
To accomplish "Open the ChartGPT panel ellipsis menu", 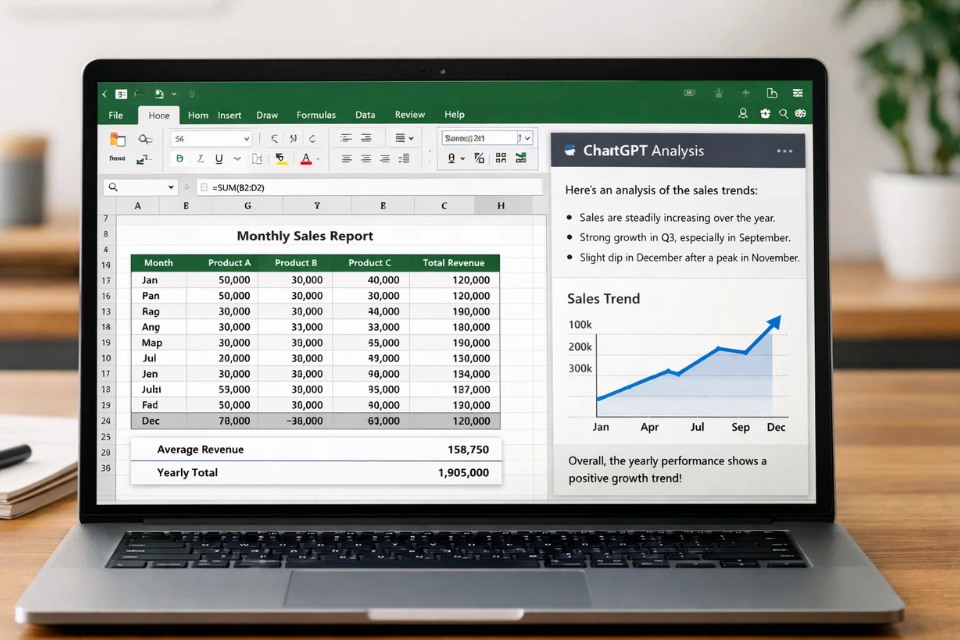I will 783,151.
